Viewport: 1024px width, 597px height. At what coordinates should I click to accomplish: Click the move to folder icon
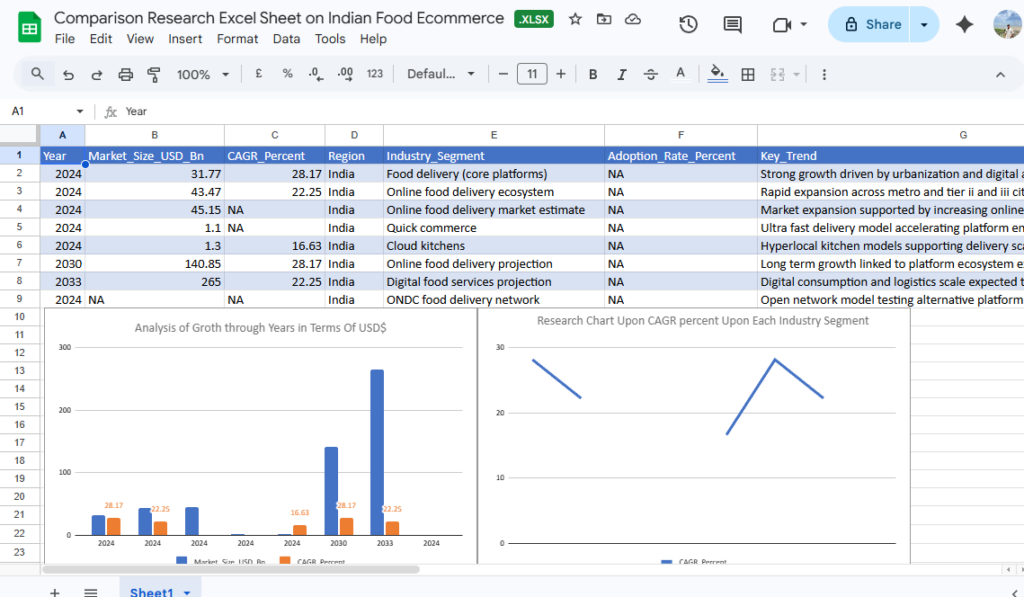pos(604,19)
